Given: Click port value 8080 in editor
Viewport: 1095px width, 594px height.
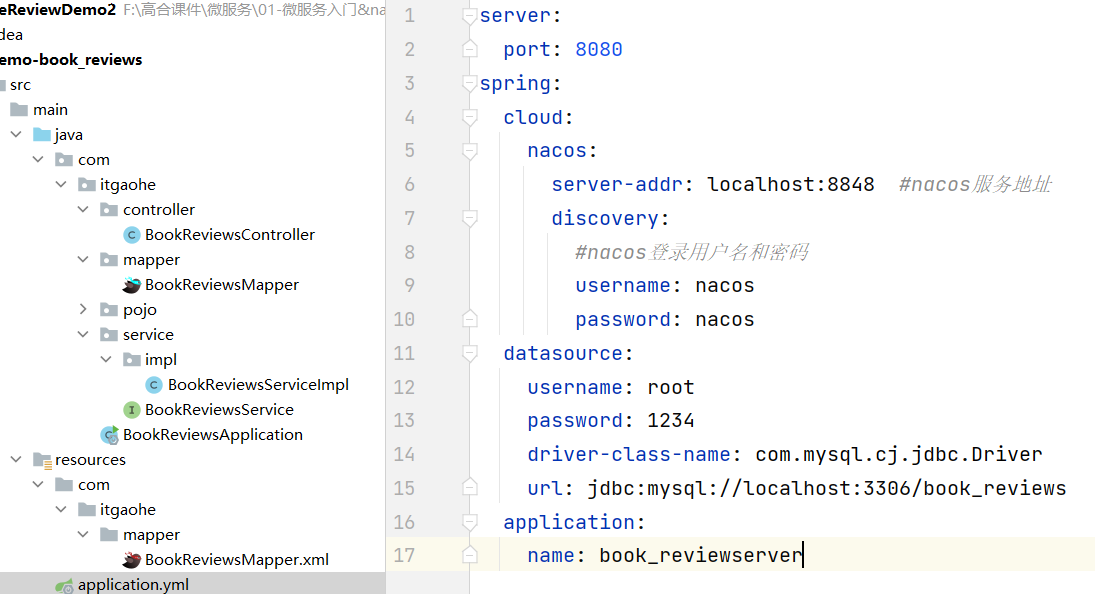Looking at the screenshot, I should [598, 50].
